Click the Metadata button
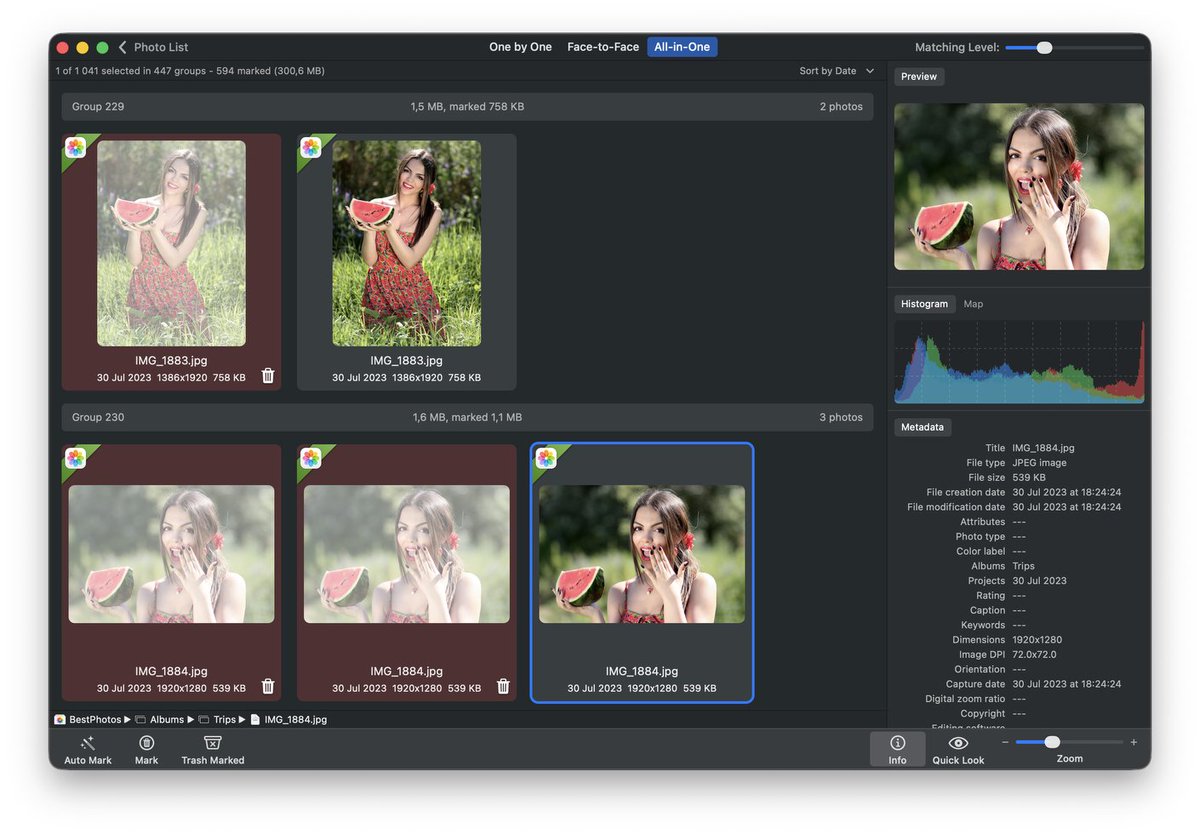Image resolution: width=1200 pixels, height=834 pixels. [x=922, y=427]
